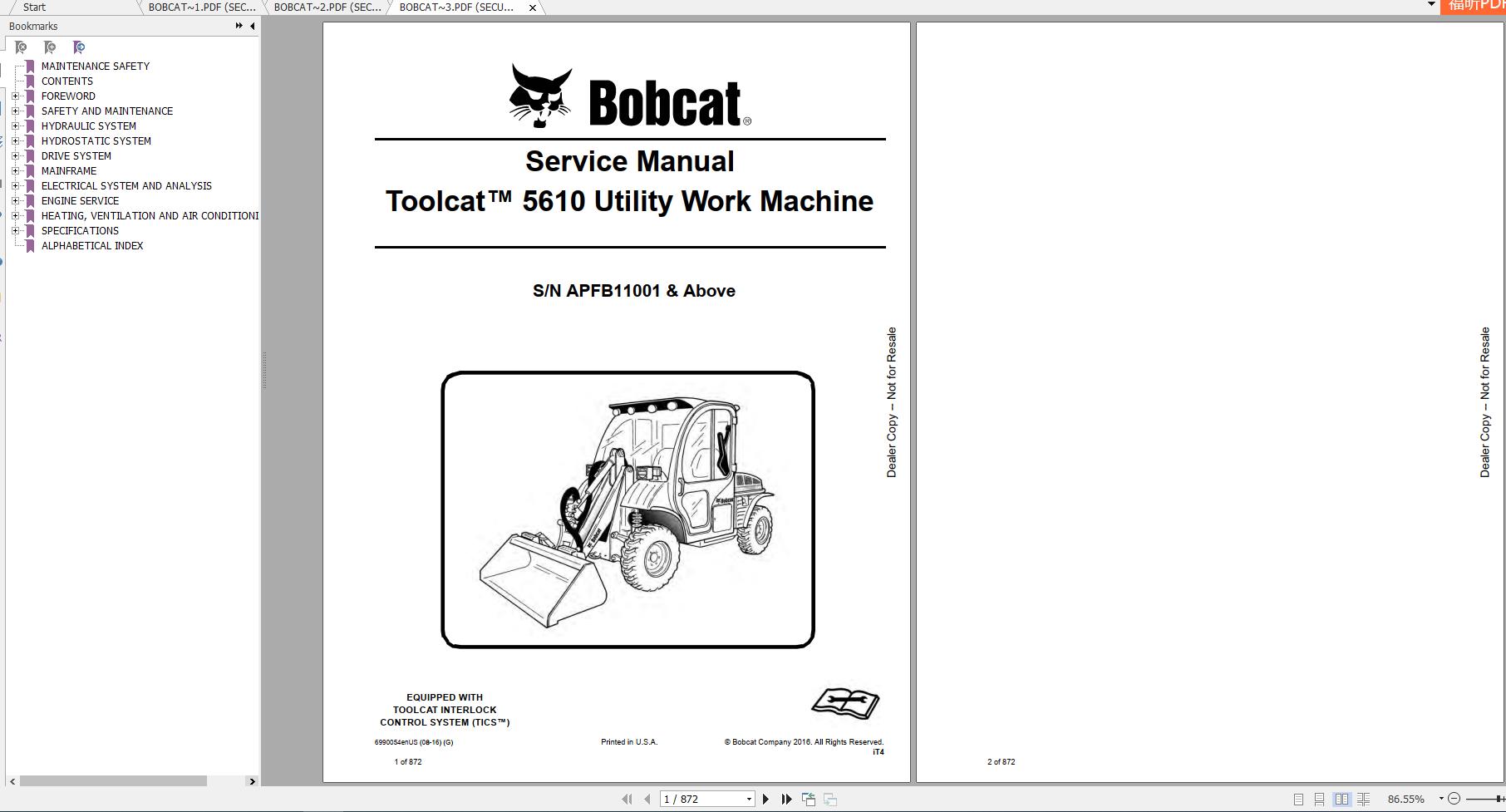Select the SPECIFICATIONS bookmark label
Viewport: 1506px width, 812px height.
point(80,230)
